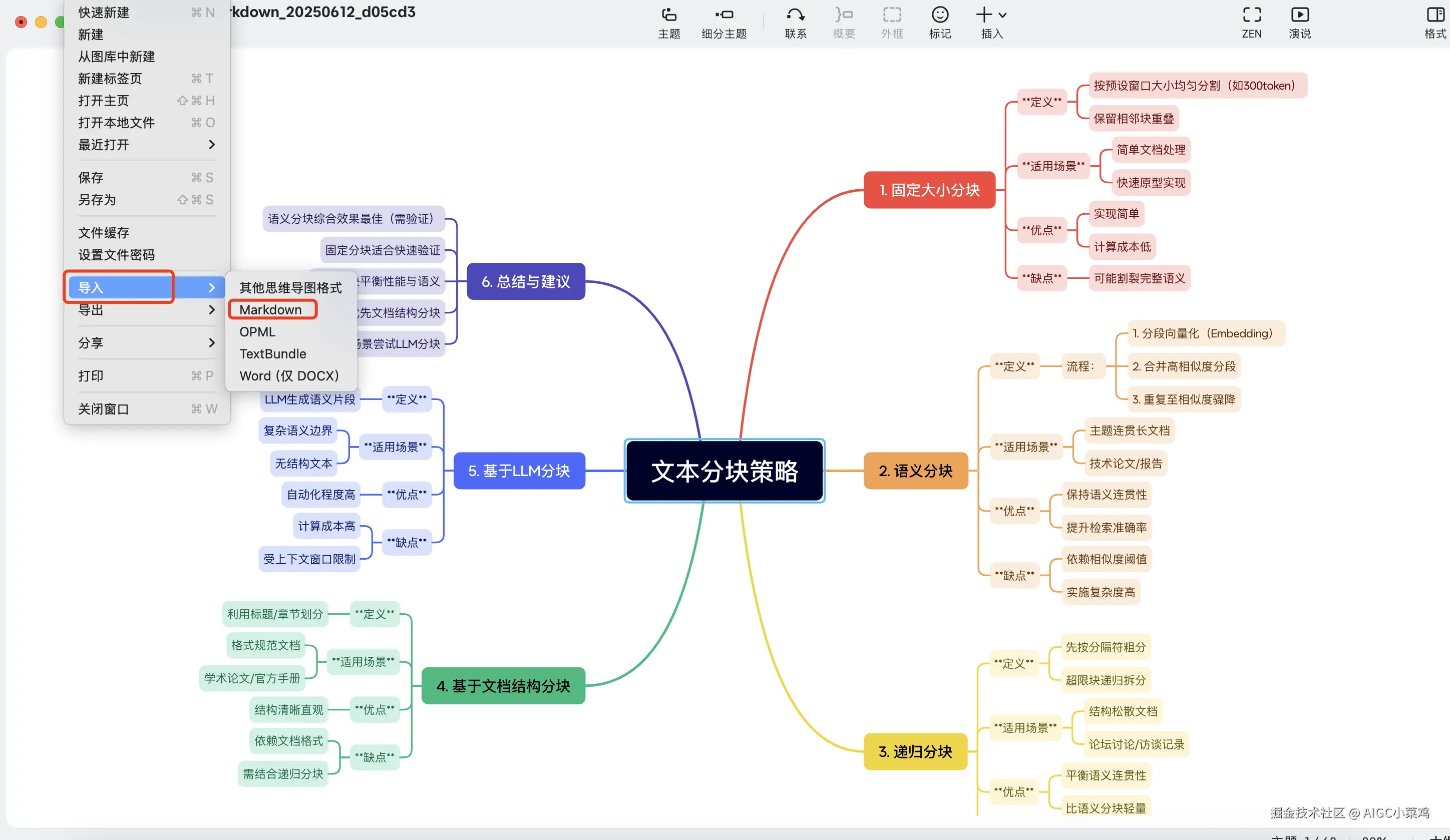The image size is (1450, 840).
Task: Click the 插入 plus icon
Action: click(984, 15)
